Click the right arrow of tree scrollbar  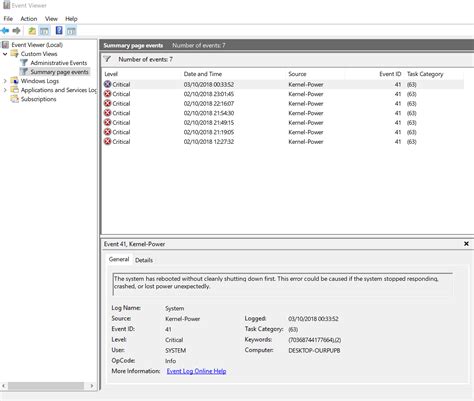point(92,386)
